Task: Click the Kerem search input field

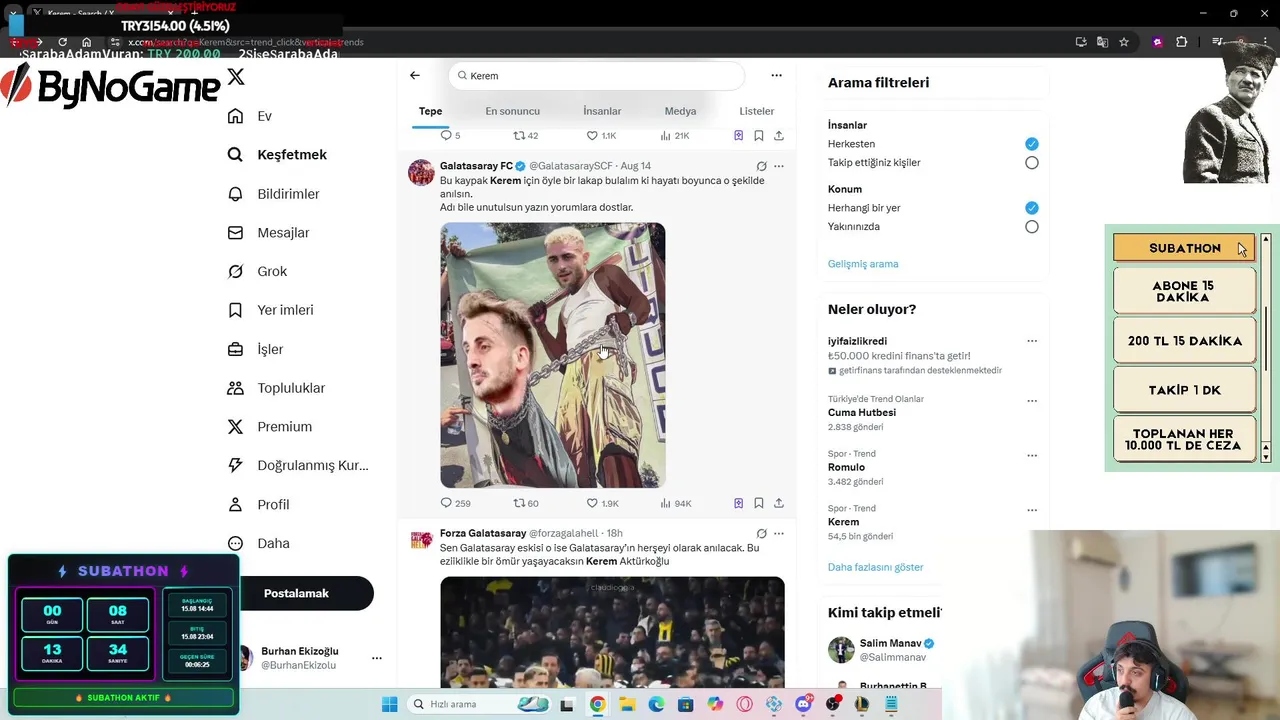Action: [x=597, y=76]
